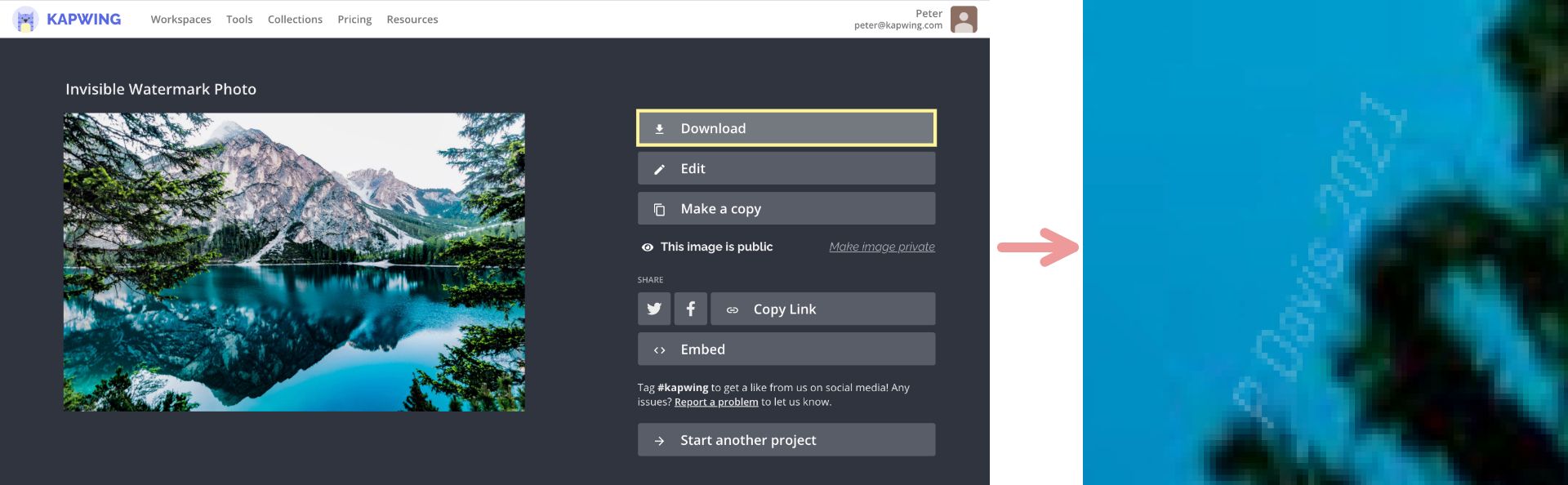Click the mountain lake photo preview
Image resolution: width=1568 pixels, height=485 pixels.
click(294, 261)
